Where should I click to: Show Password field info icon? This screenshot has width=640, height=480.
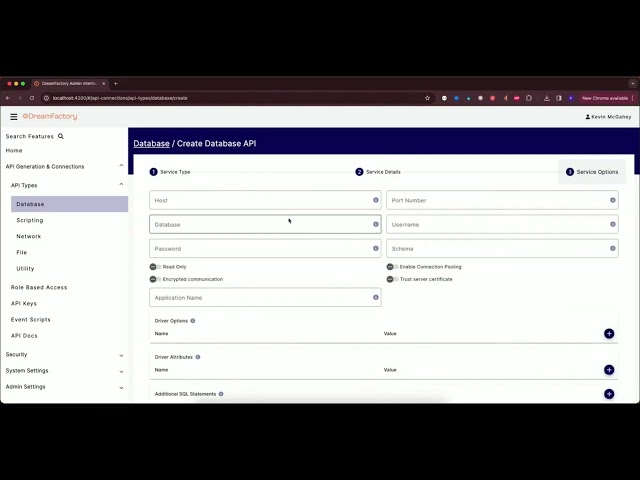click(376, 248)
